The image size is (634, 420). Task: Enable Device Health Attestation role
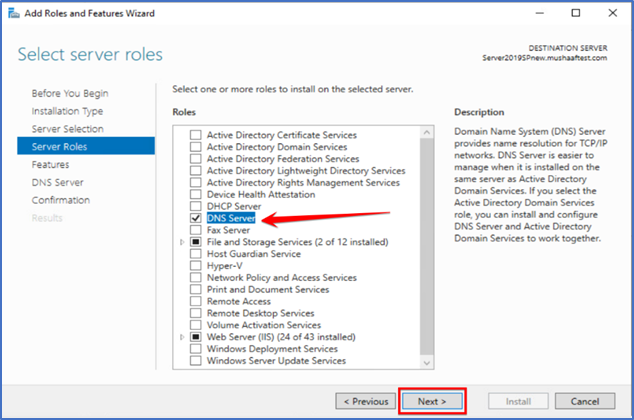click(x=196, y=194)
